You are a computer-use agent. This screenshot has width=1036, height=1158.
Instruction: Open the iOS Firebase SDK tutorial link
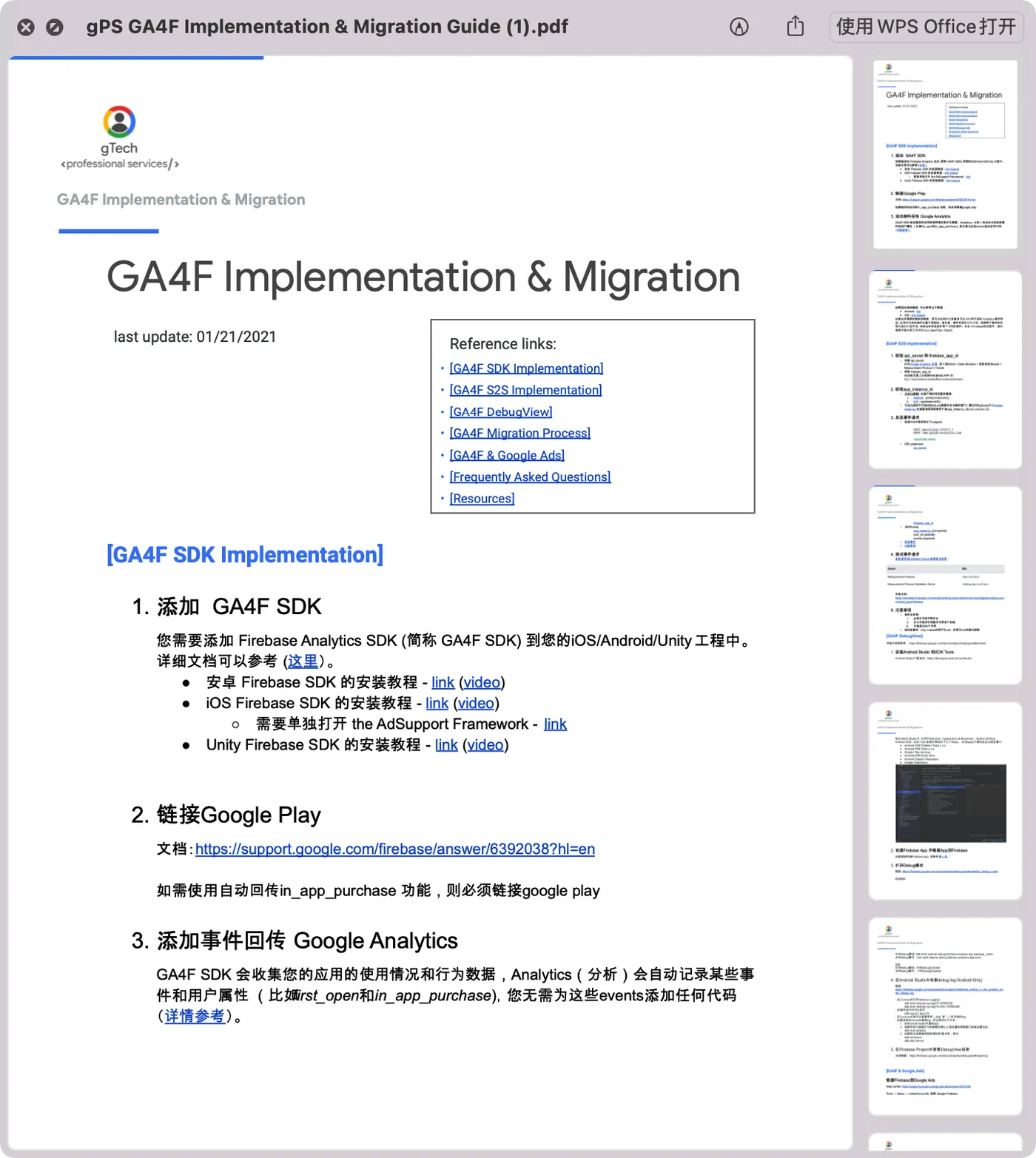tap(437, 703)
